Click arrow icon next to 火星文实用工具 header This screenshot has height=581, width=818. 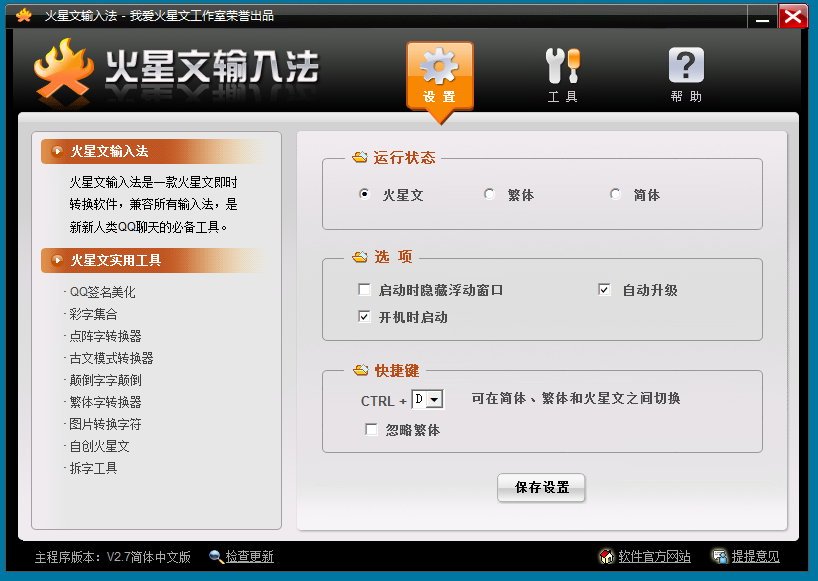coord(57,260)
